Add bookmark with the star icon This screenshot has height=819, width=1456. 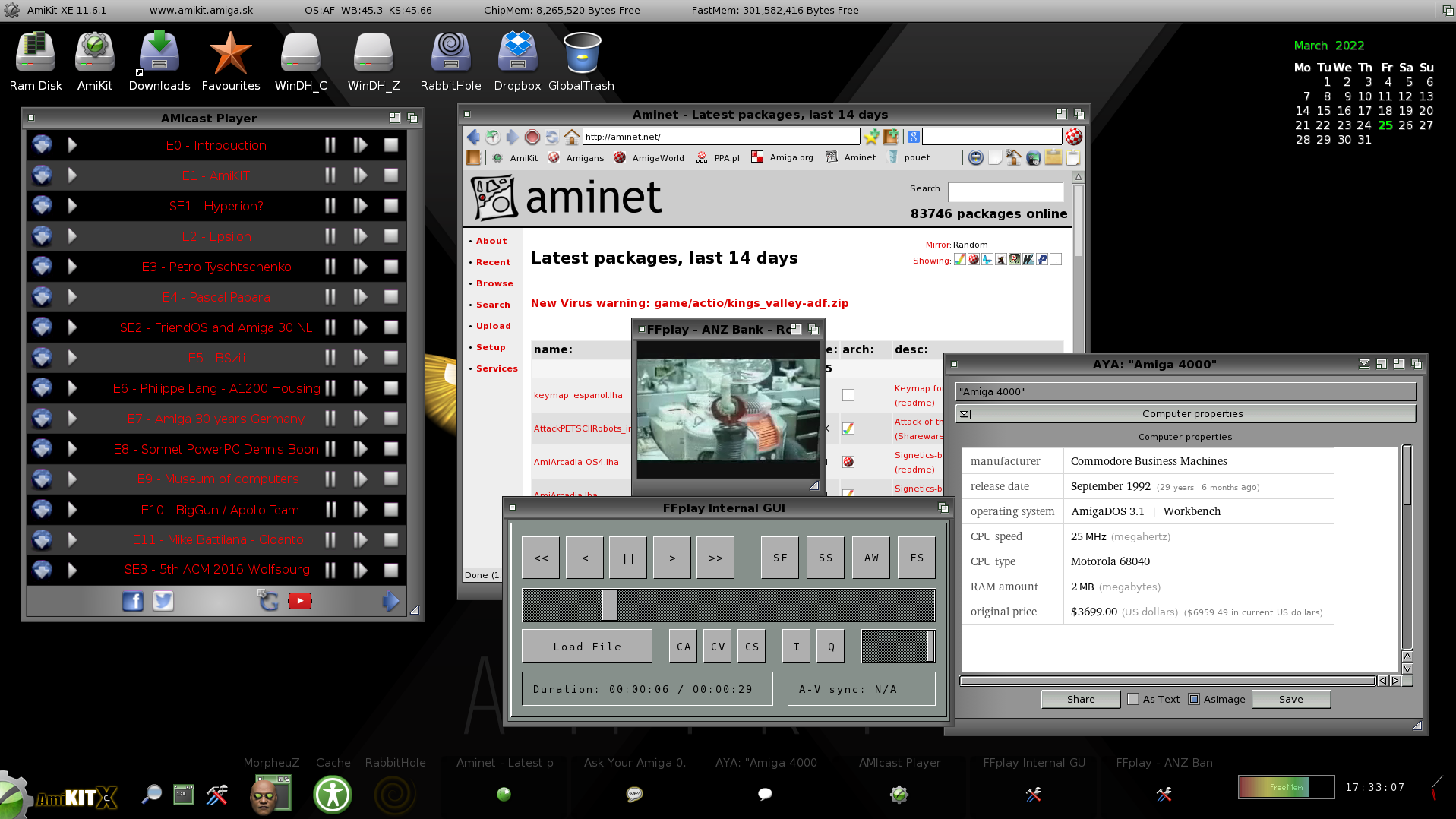pyautogui.click(x=871, y=137)
